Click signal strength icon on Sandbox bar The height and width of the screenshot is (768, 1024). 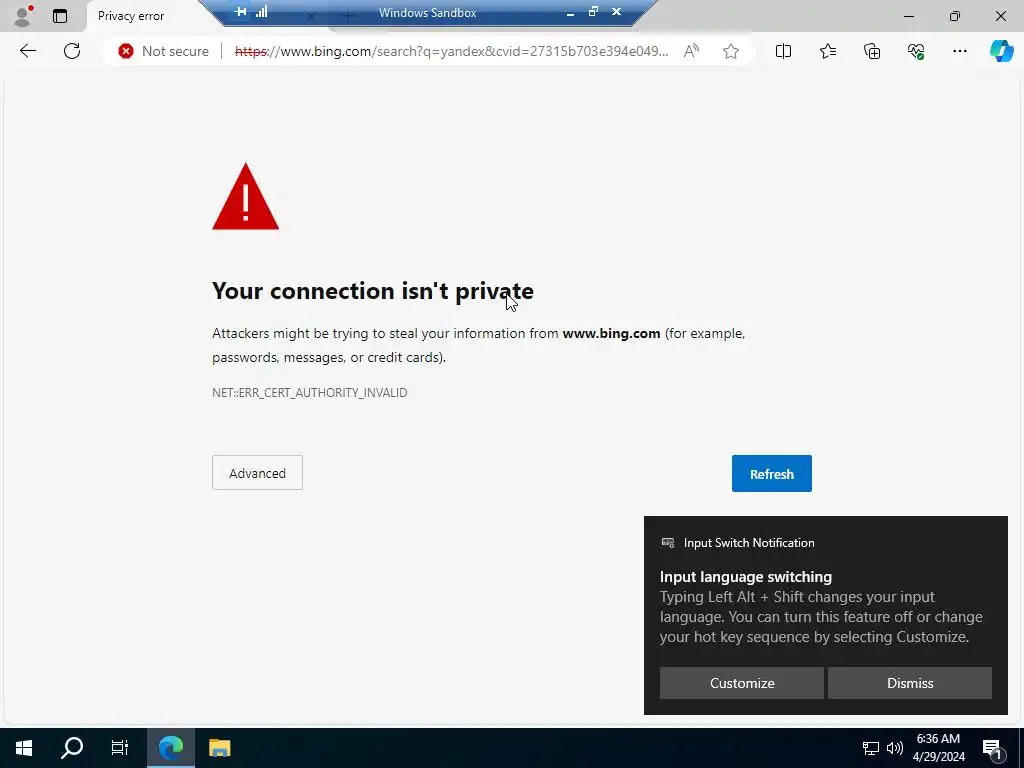[x=262, y=12]
